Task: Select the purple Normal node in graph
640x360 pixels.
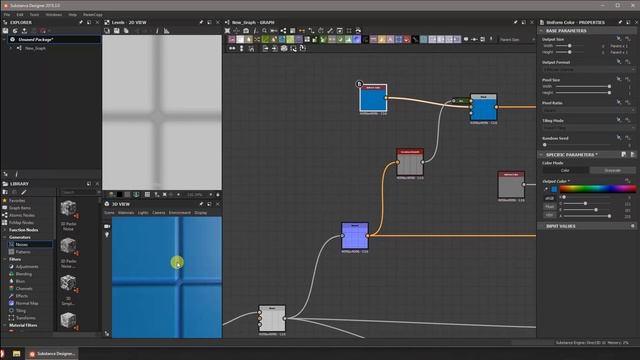Action: (x=355, y=236)
